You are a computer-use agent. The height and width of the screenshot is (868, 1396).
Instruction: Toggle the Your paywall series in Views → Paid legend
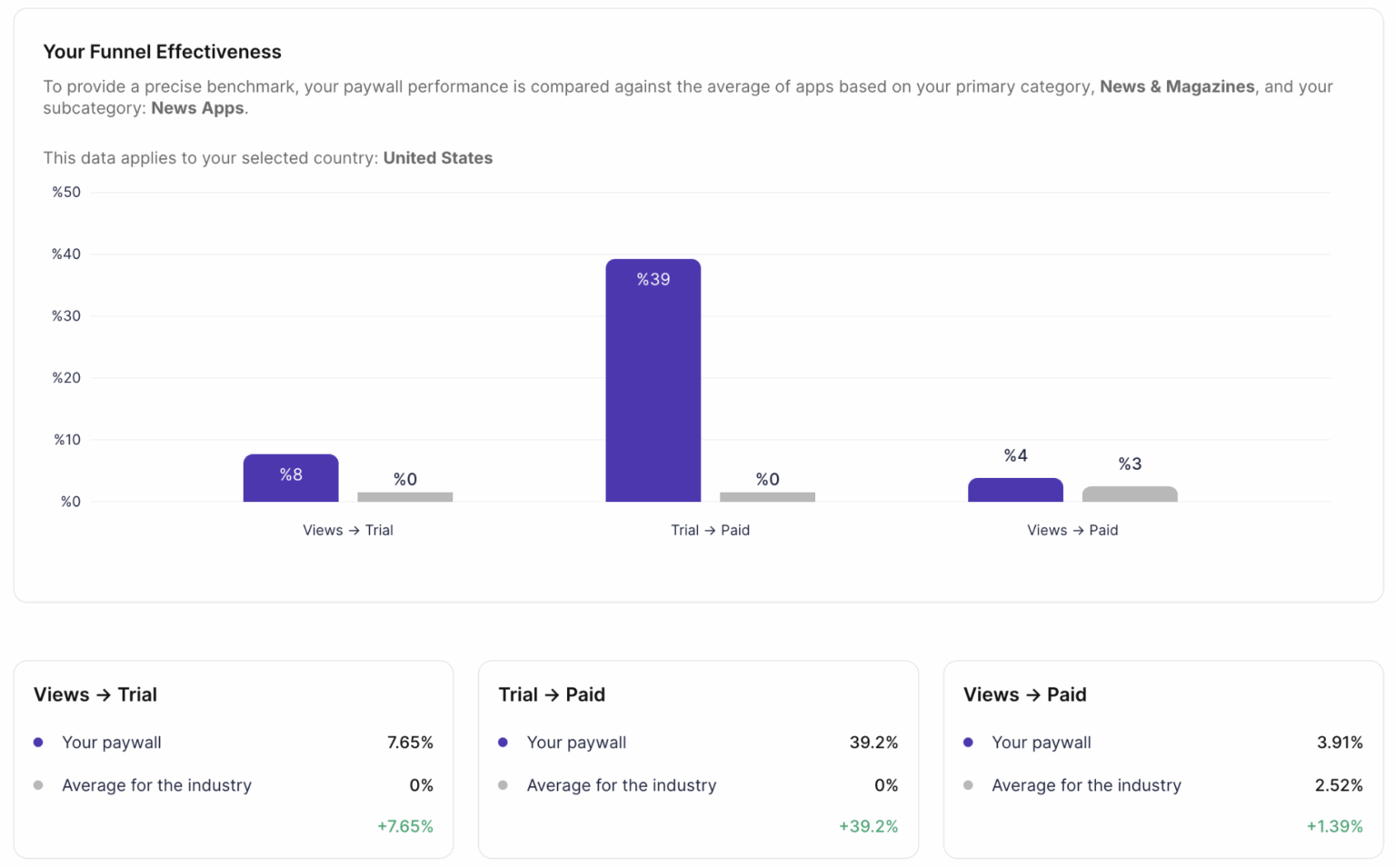click(1042, 743)
